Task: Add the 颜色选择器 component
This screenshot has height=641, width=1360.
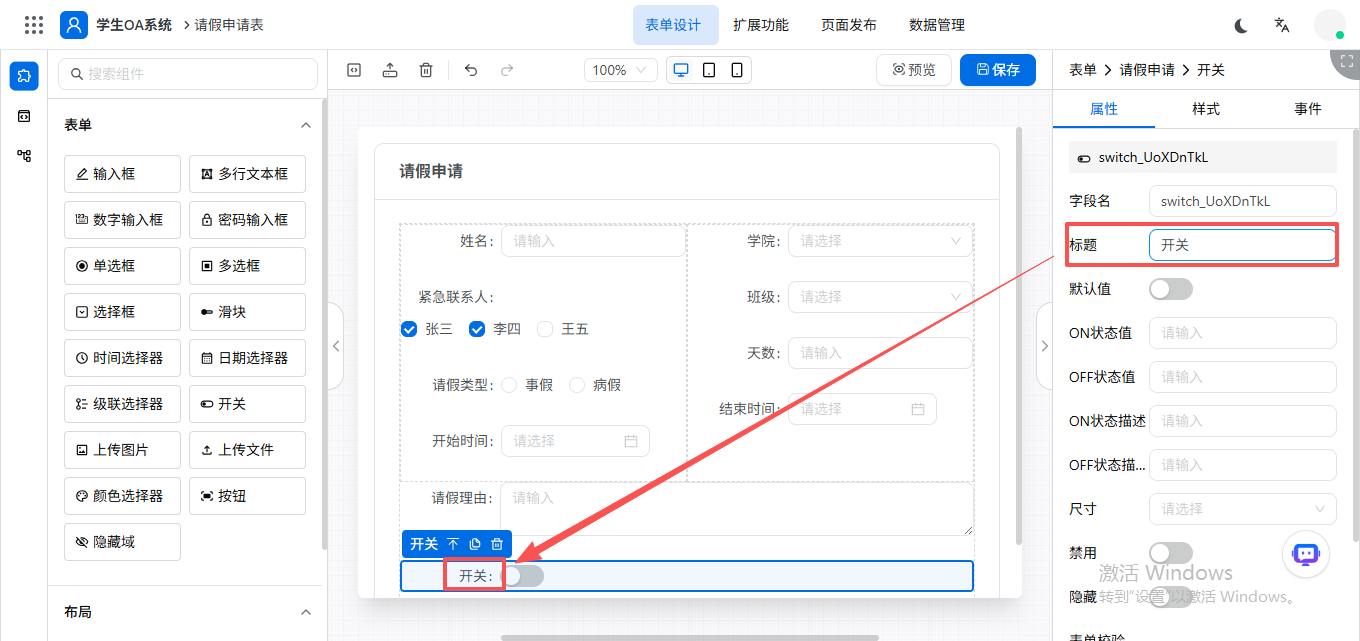Action: point(122,496)
